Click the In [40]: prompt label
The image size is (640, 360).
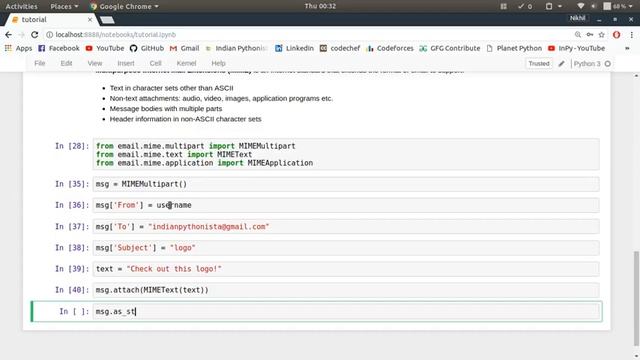click(x=72, y=290)
